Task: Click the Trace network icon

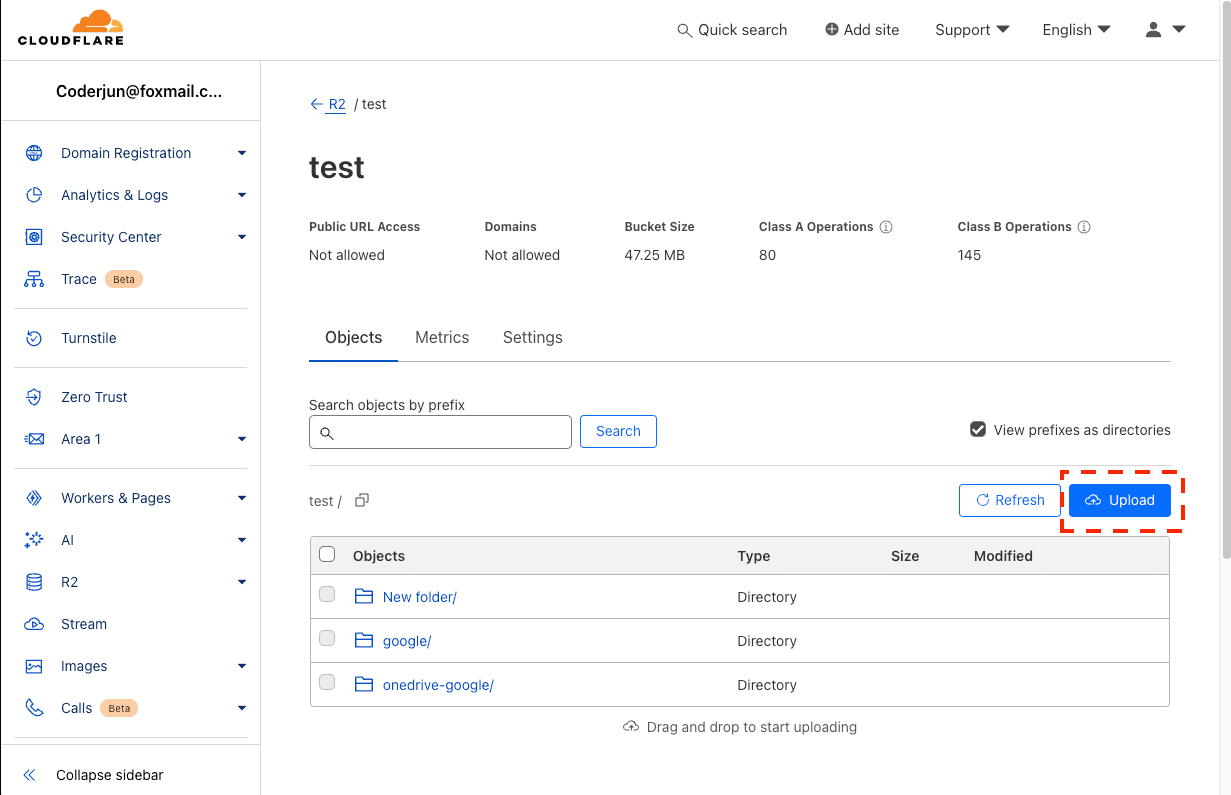Action: 34,279
